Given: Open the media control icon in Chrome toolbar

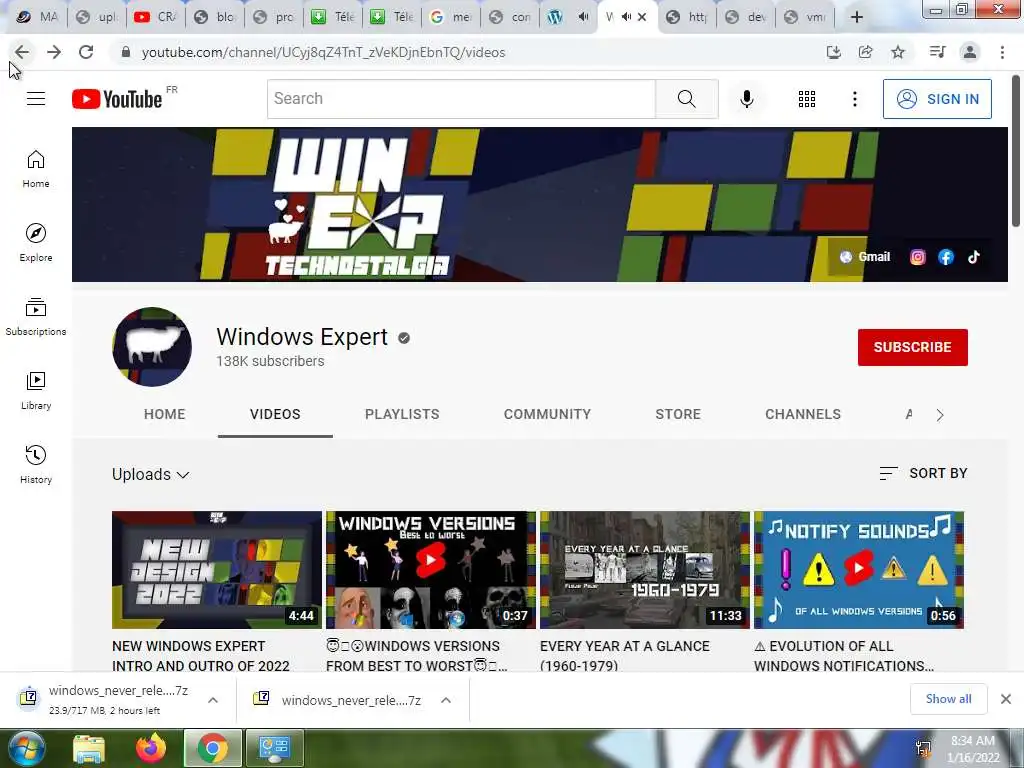Looking at the screenshot, I should point(937,52).
